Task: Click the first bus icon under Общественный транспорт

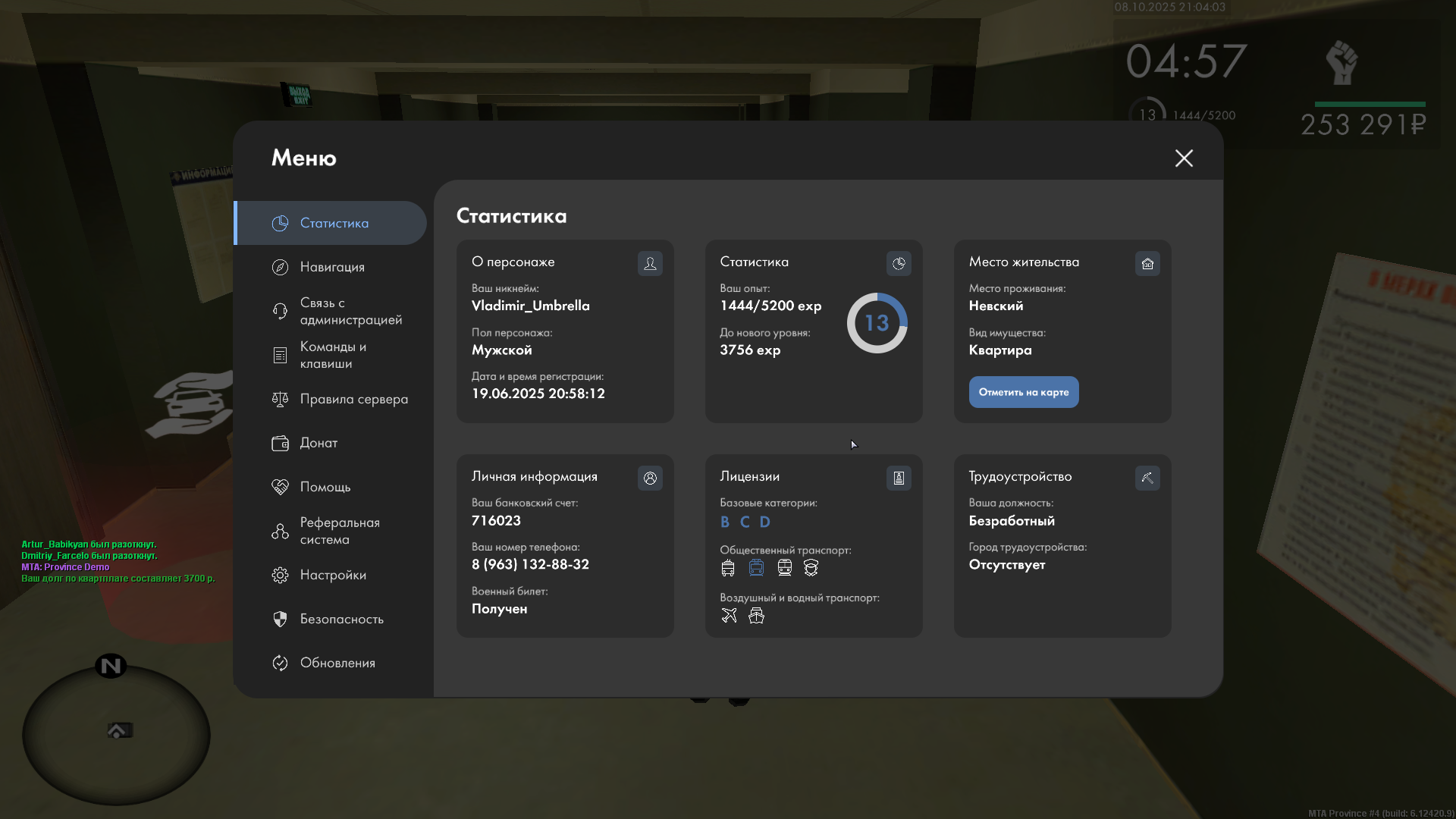Action: click(728, 568)
